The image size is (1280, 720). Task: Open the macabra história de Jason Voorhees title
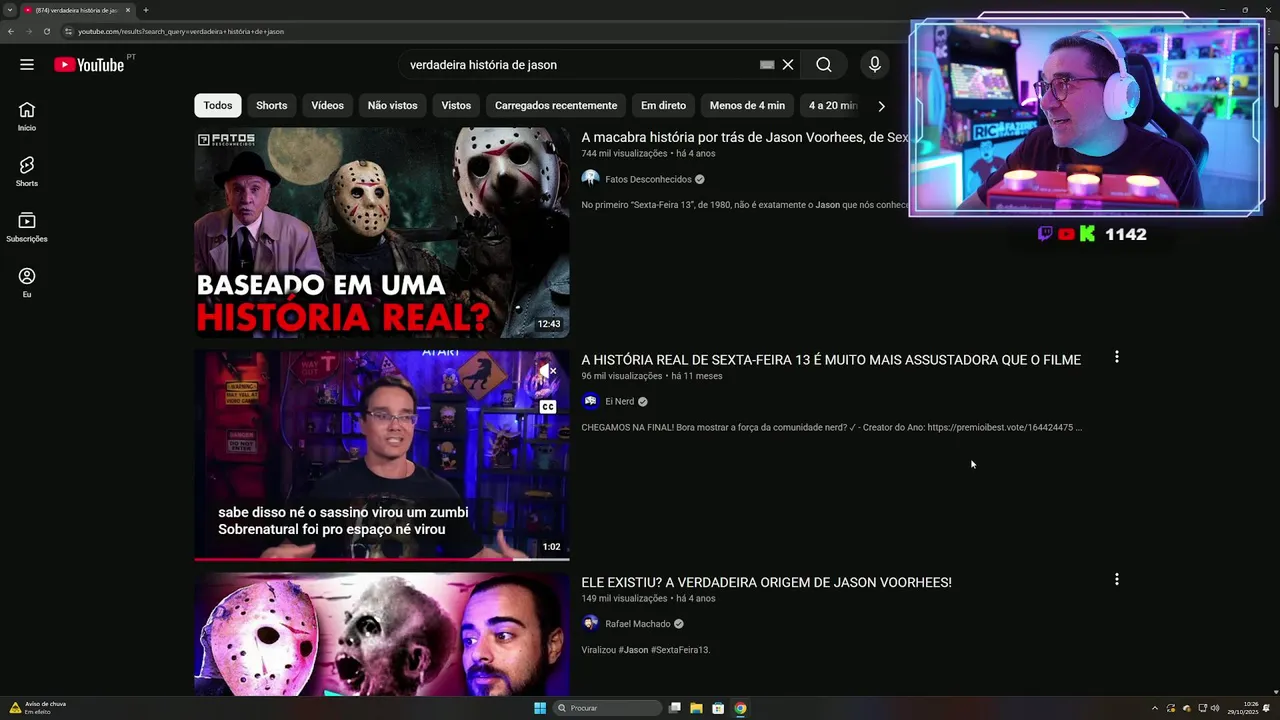745,137
